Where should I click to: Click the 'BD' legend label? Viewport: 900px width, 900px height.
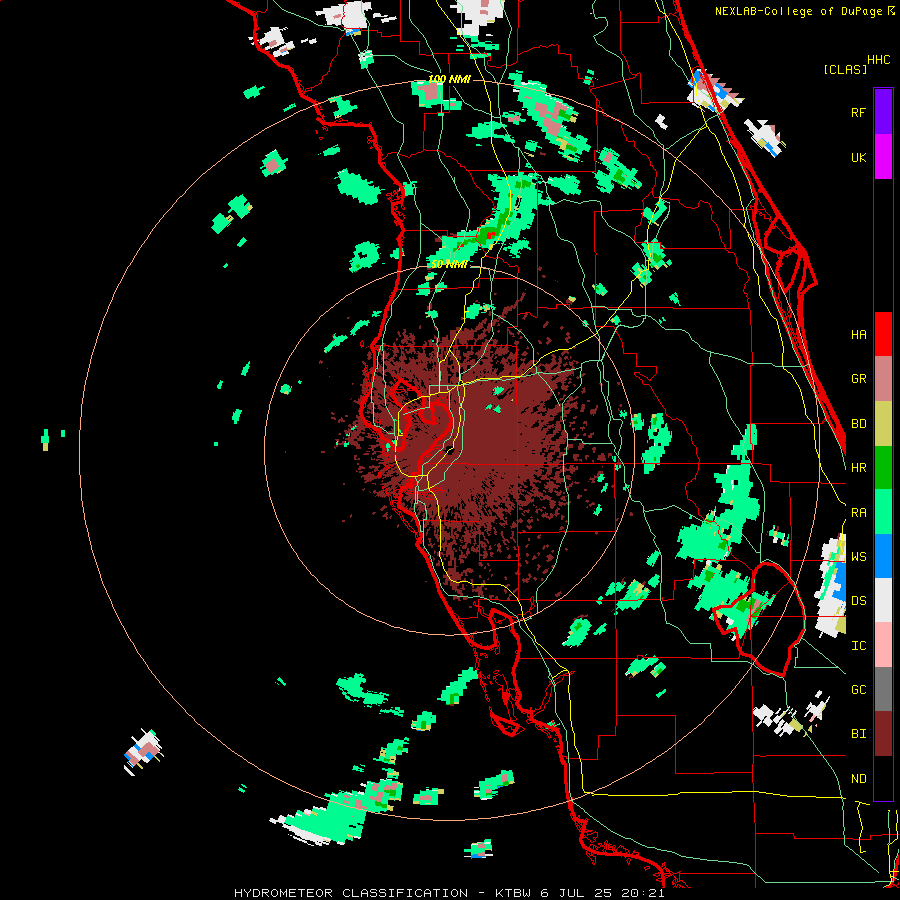[x=858, y=424]
